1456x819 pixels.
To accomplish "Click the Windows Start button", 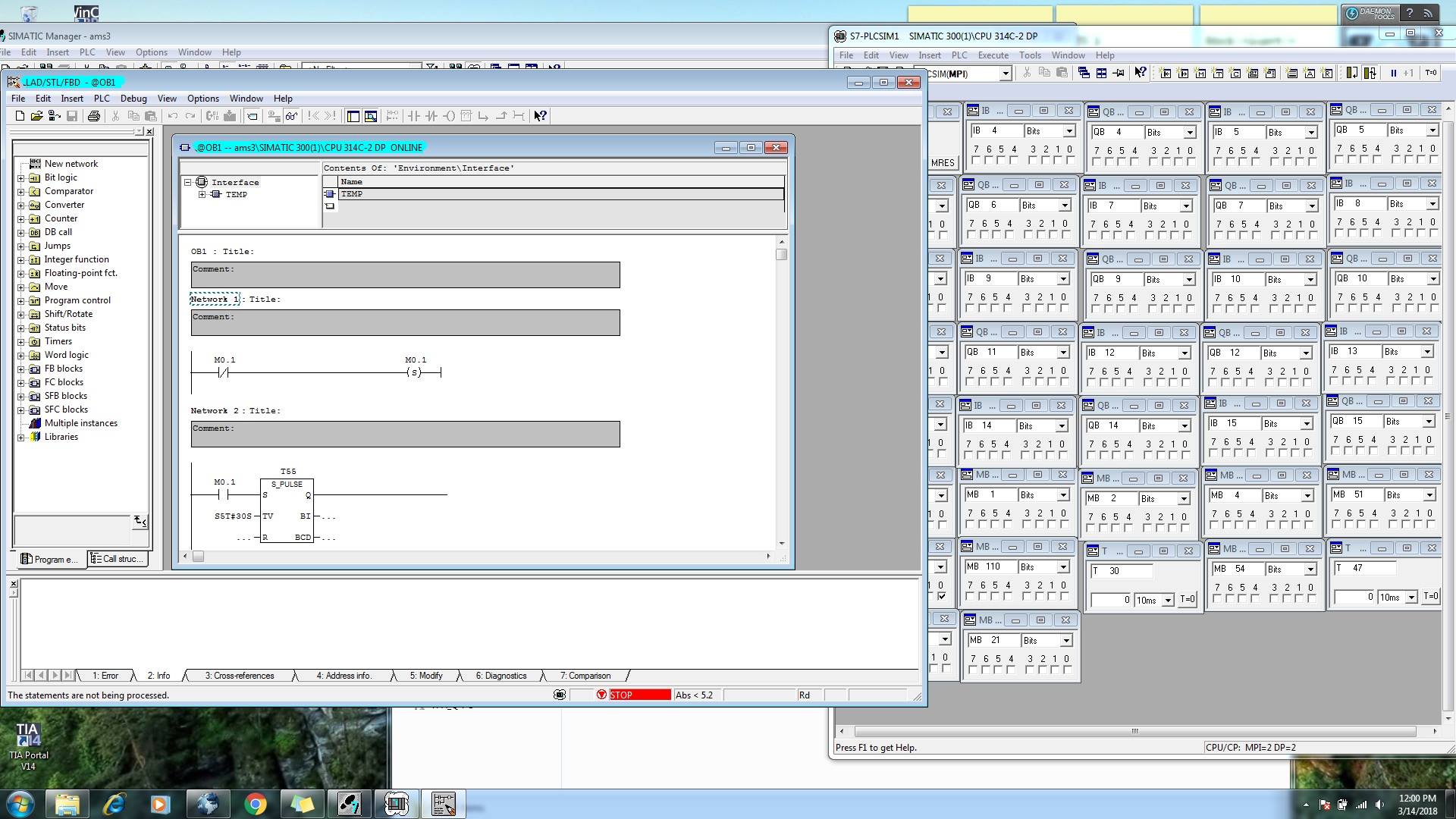I will pyautogui.click(x=20, y=804).
